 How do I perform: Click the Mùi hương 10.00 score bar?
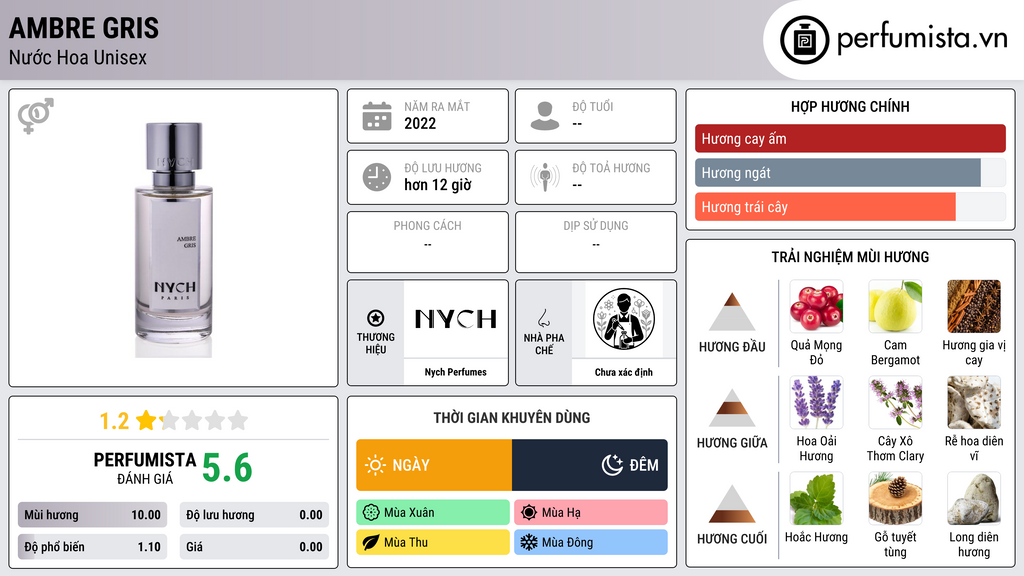coord(92,515)
